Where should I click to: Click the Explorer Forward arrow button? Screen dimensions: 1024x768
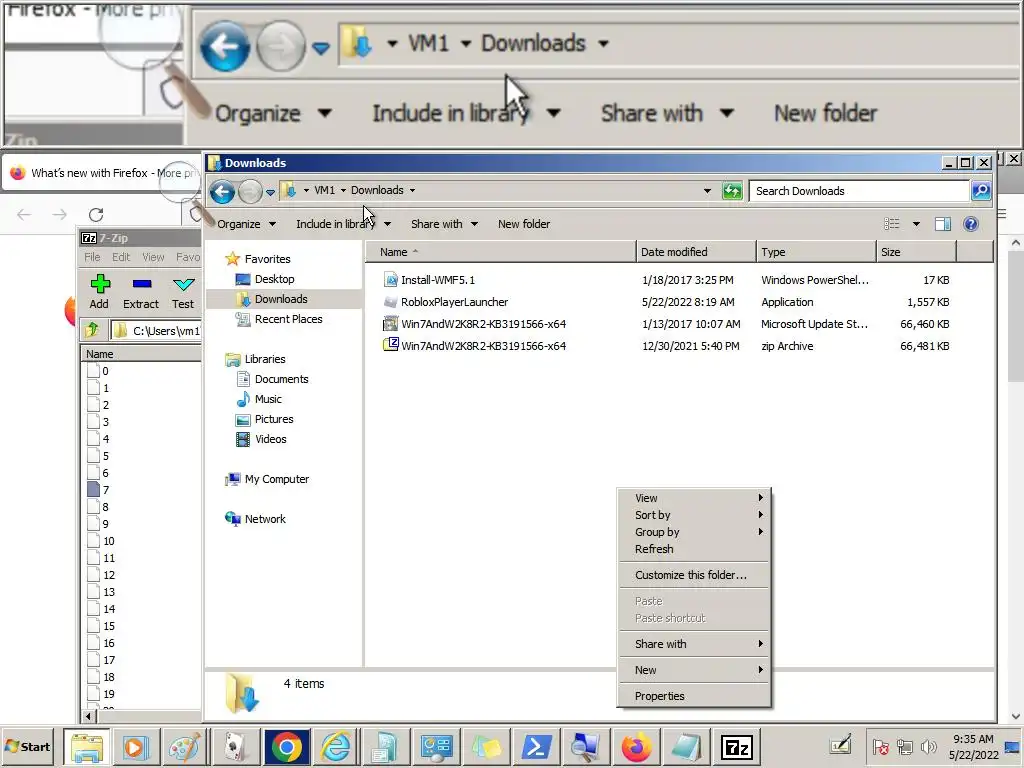coord(249,191)
